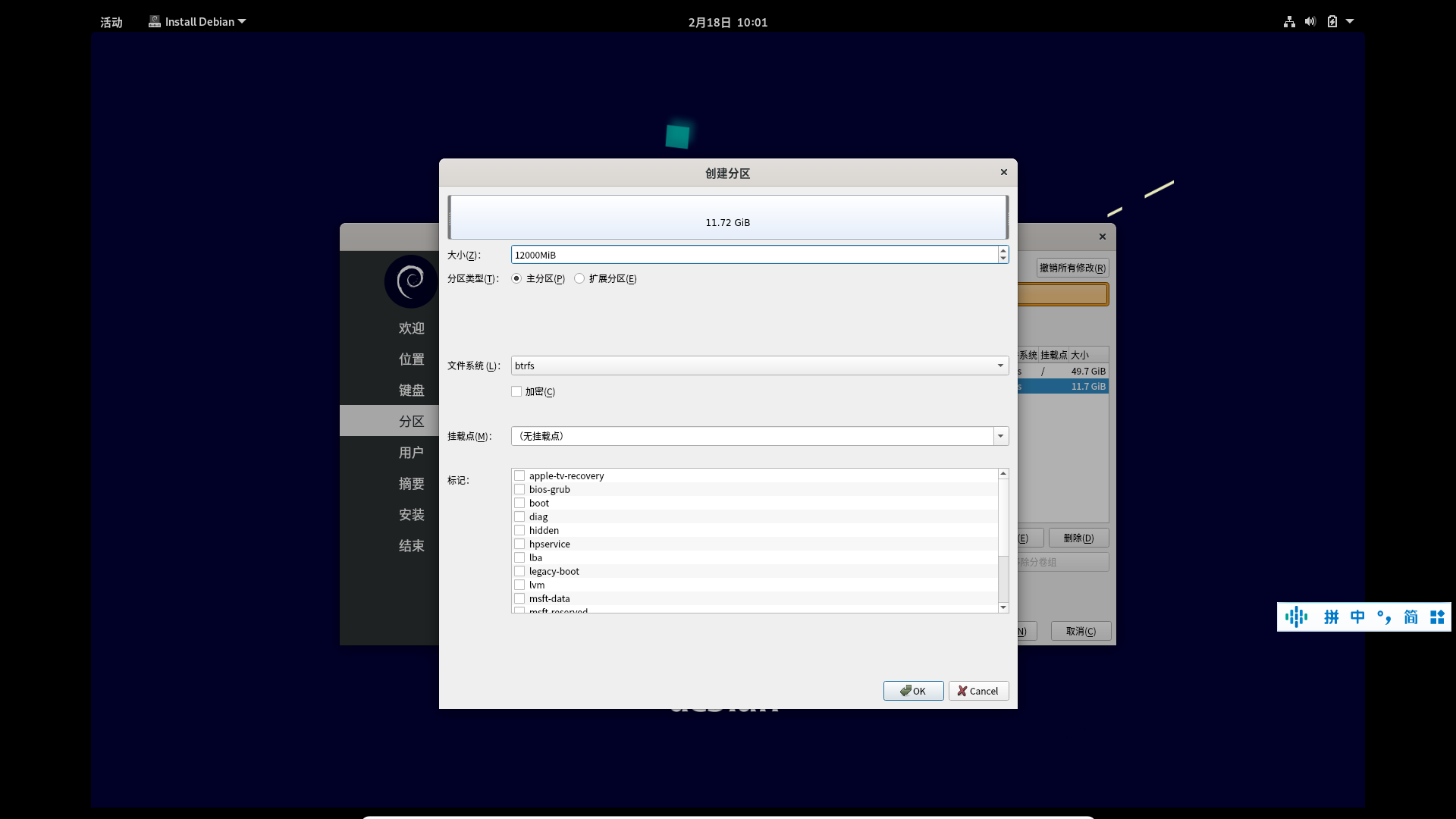
Task: Click the OK button to create partition
Action: 913,691
